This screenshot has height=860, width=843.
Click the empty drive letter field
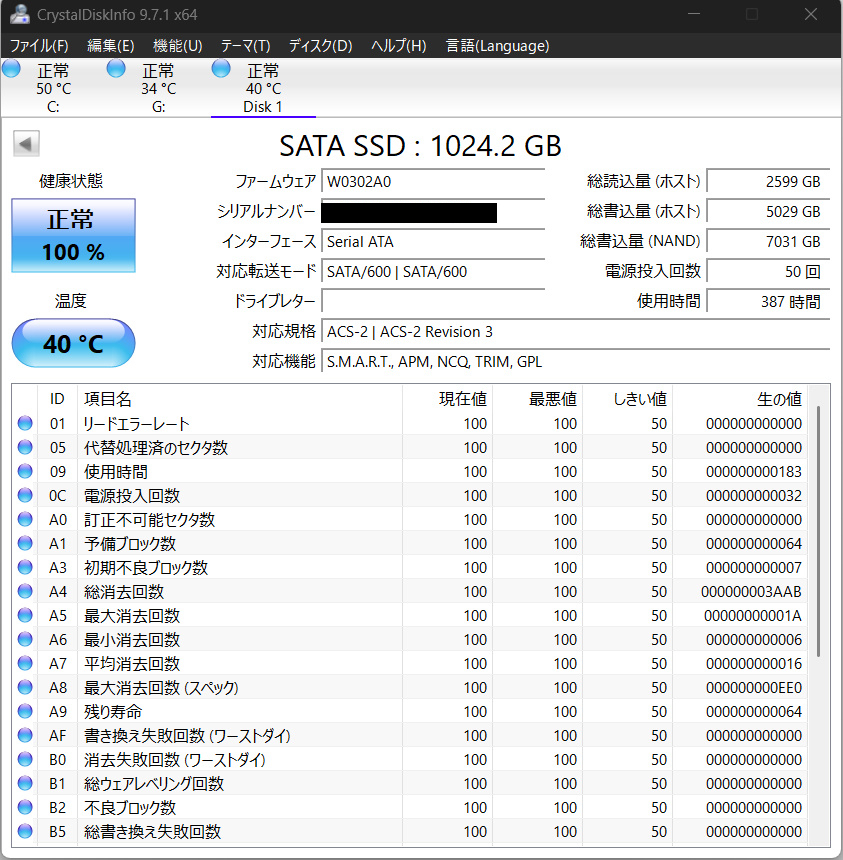[433, 302]
